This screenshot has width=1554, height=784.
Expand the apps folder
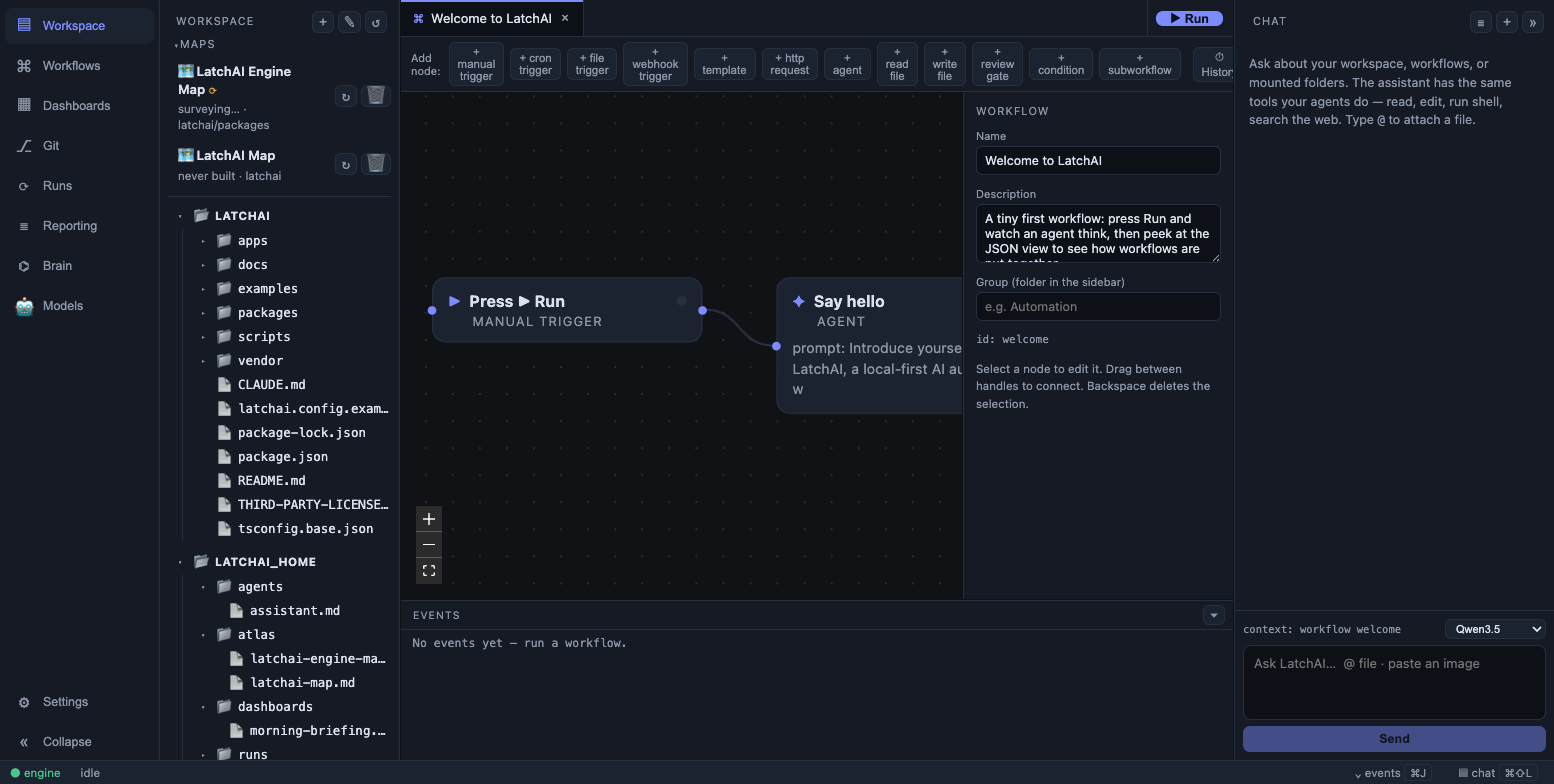point(203,241)
